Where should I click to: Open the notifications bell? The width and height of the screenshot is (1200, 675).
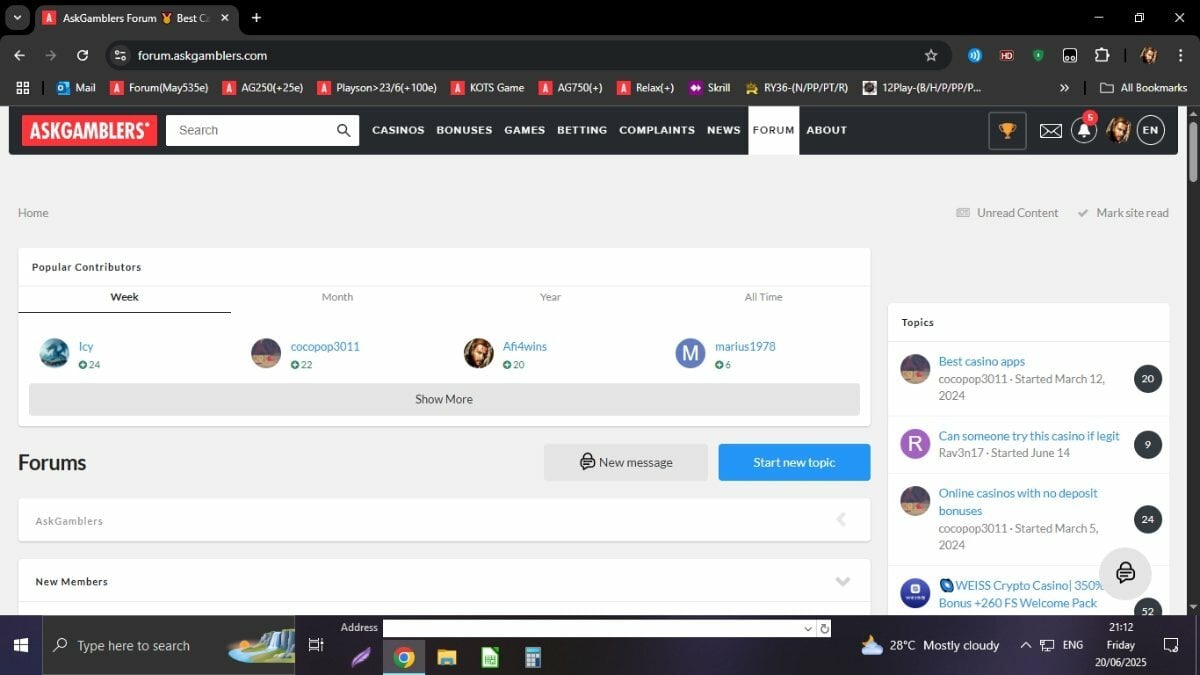1084,130
